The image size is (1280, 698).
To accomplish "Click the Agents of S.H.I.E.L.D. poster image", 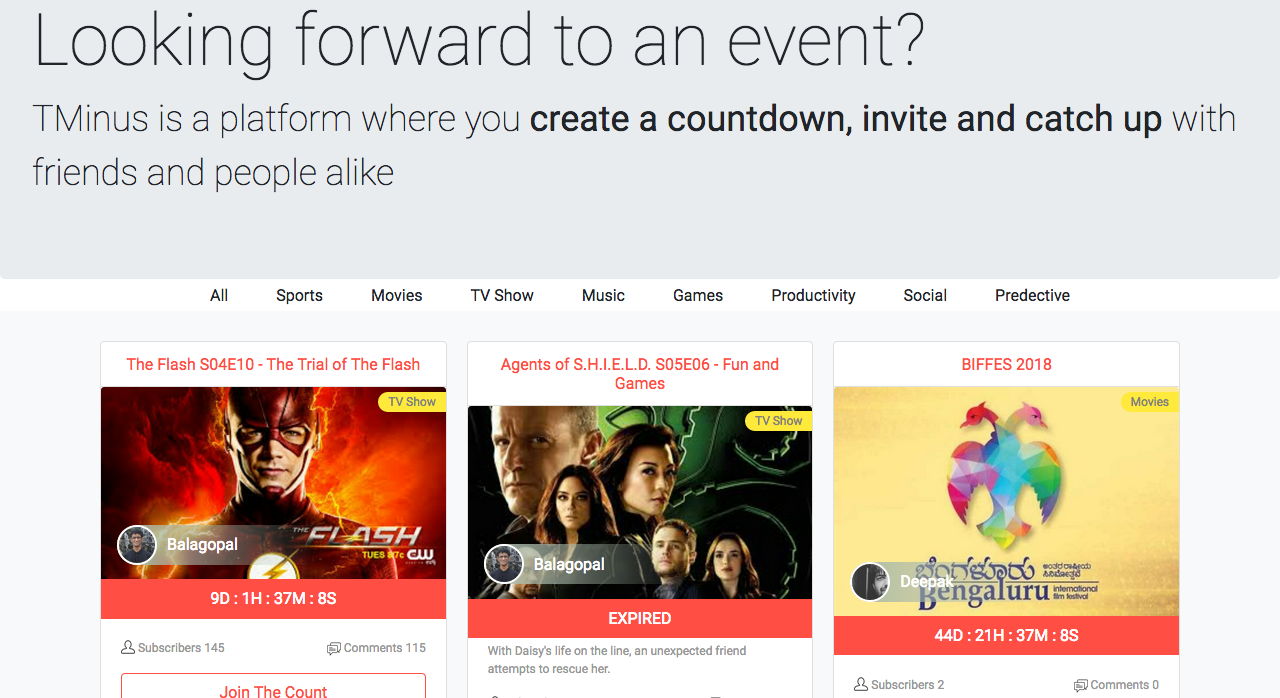I will [640, 502].
